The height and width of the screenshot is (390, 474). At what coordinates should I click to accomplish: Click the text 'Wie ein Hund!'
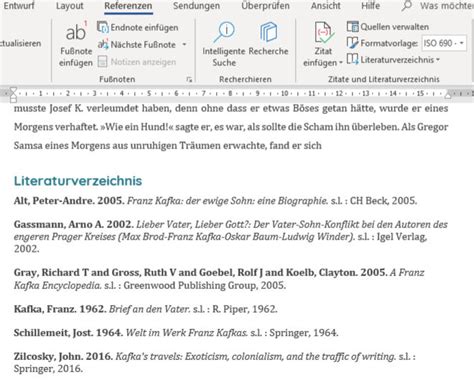(x=138, y=127)
